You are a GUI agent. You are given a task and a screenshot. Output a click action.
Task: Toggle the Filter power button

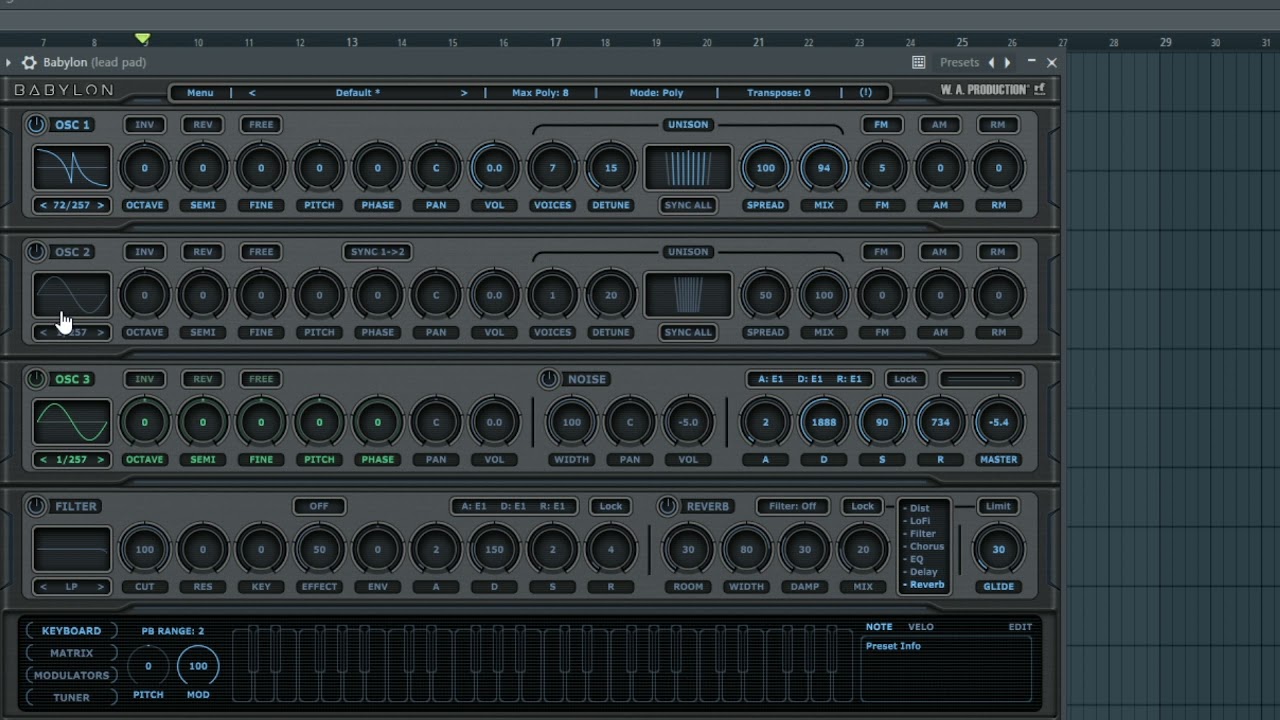click(x=36, y=506)
